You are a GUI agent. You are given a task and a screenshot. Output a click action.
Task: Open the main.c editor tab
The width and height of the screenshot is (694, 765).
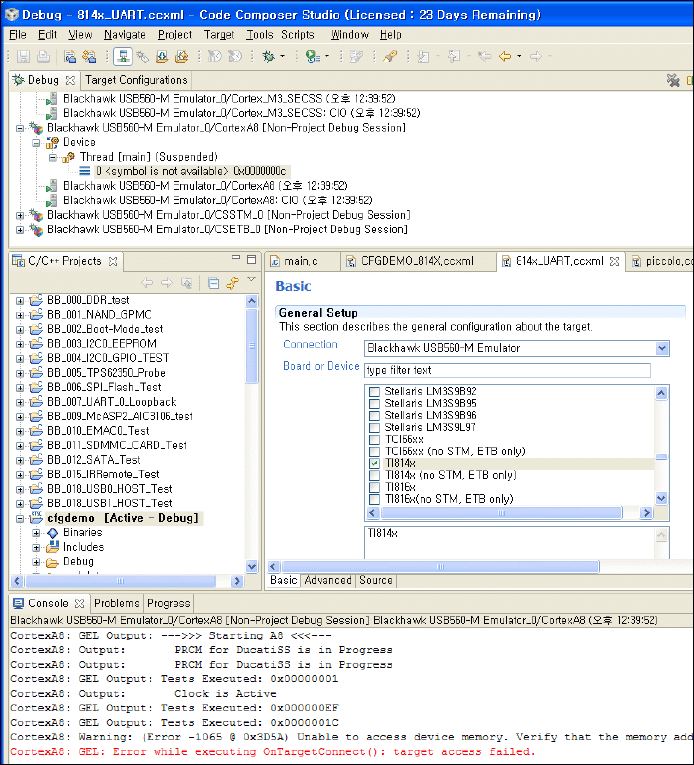(301, 262)
